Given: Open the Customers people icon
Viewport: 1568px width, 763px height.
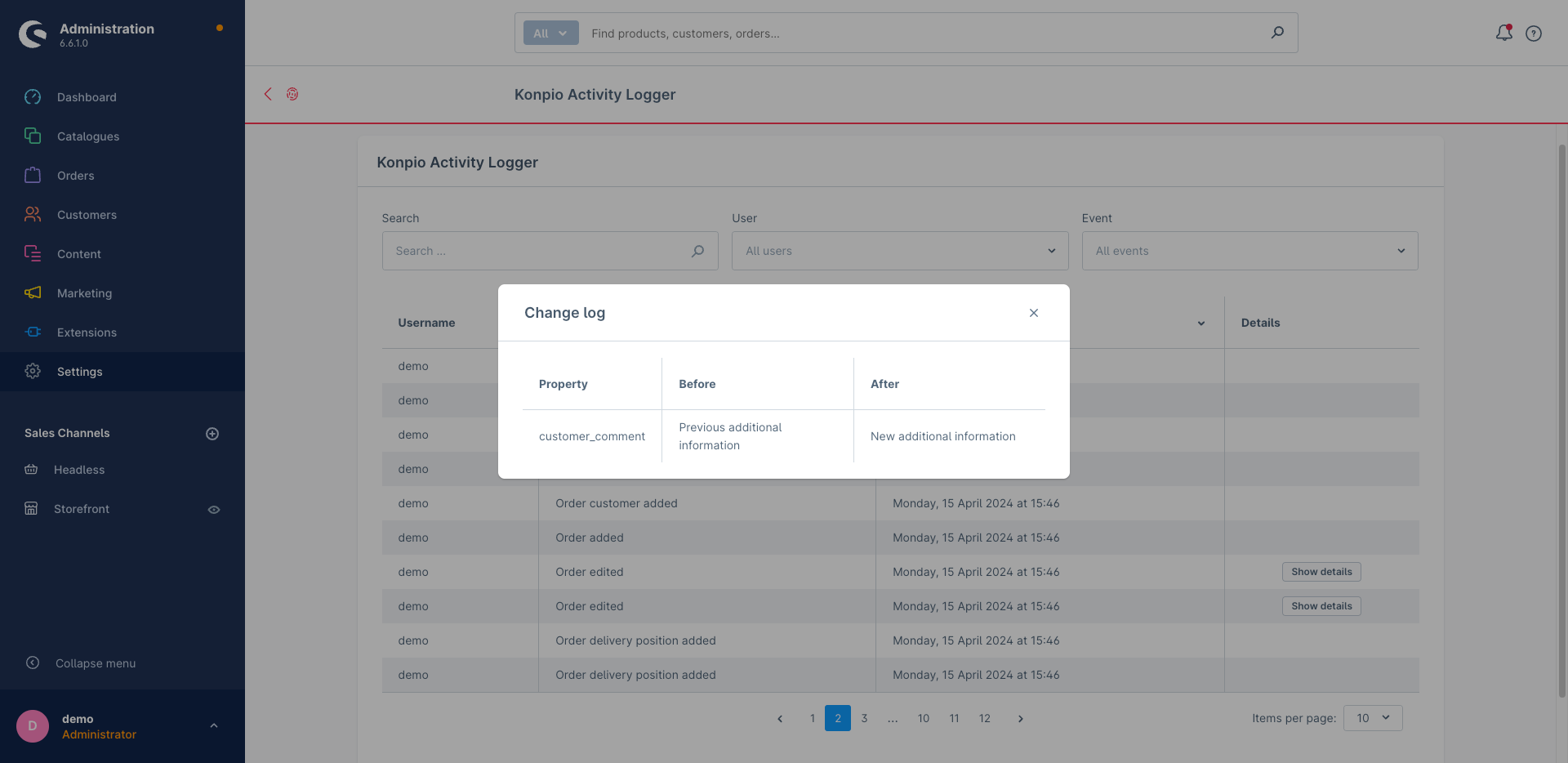Looking at the screenshot, I should point(33,215).
